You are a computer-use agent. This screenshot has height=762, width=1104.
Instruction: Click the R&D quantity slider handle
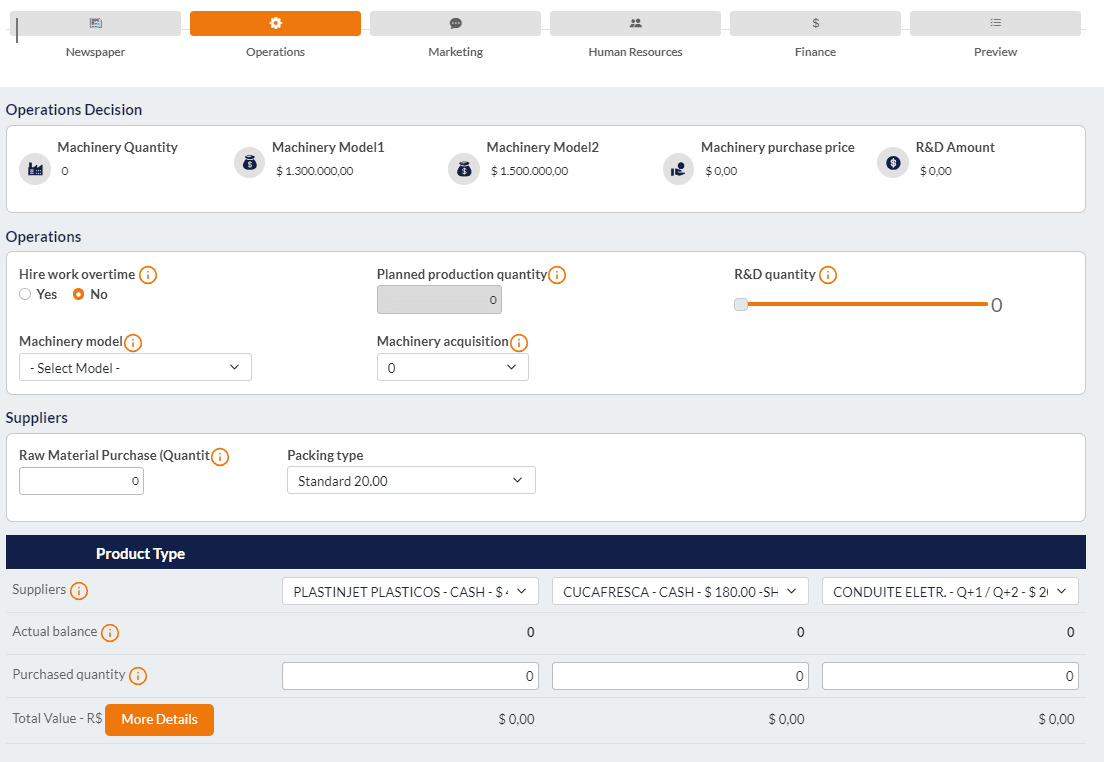point(741,305)
